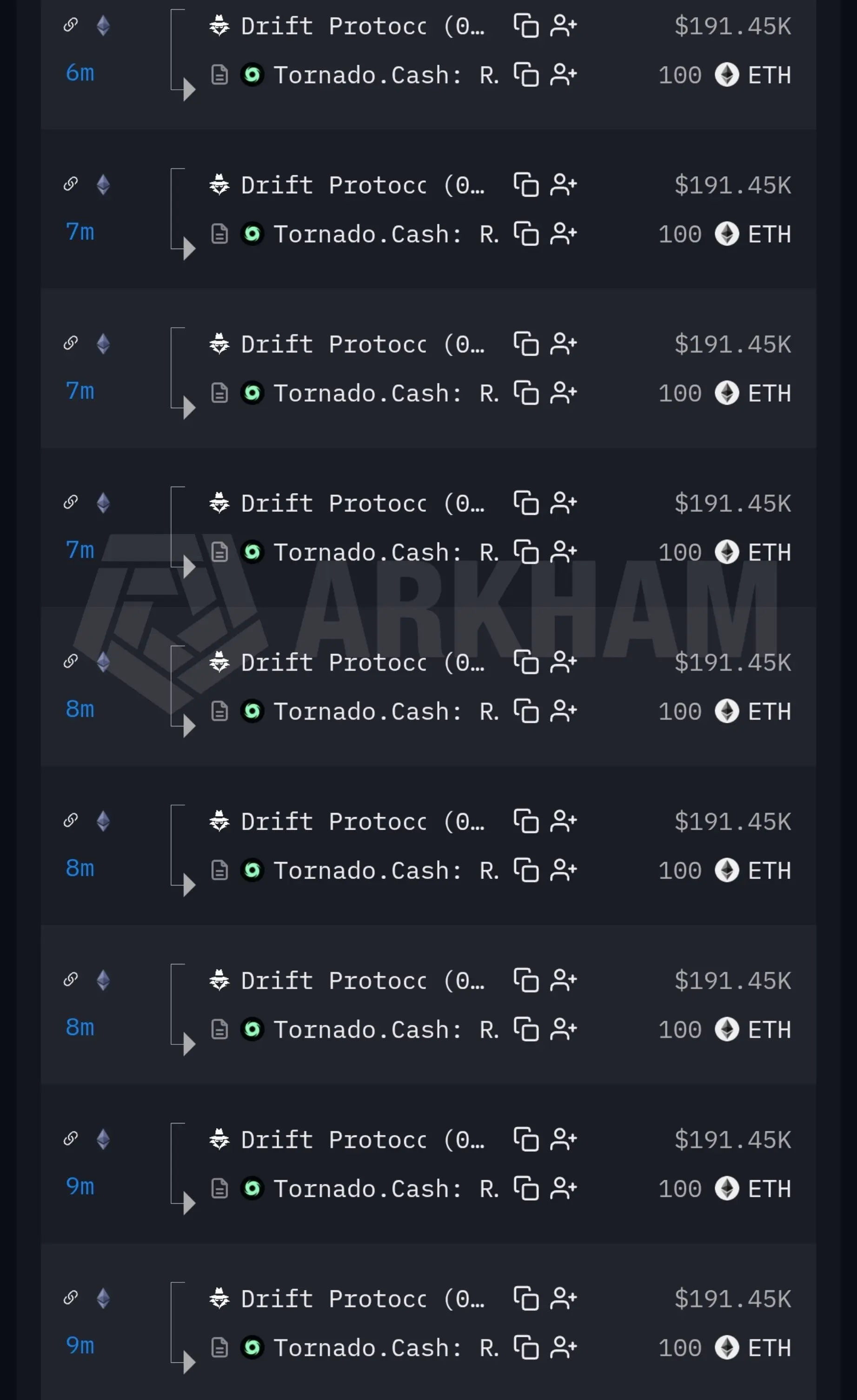Open Tornado.Cash: R. label in the 6m transaction
The height and width of the screenshot is (1400, 857).
[386, 74]
